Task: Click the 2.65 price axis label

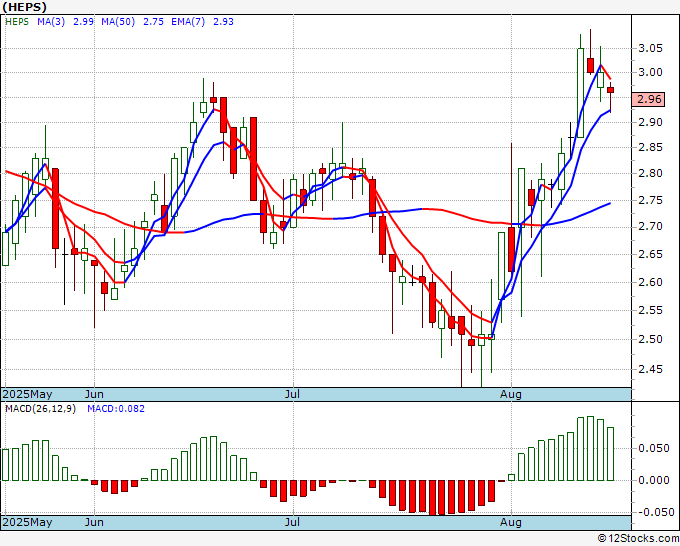Action: tap(651, 254)
